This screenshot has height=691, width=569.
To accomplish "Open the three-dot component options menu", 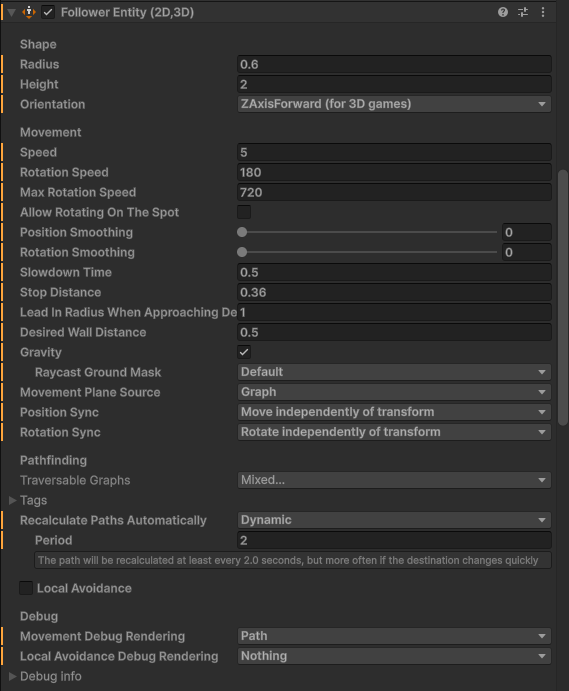I will pos(543,12).
